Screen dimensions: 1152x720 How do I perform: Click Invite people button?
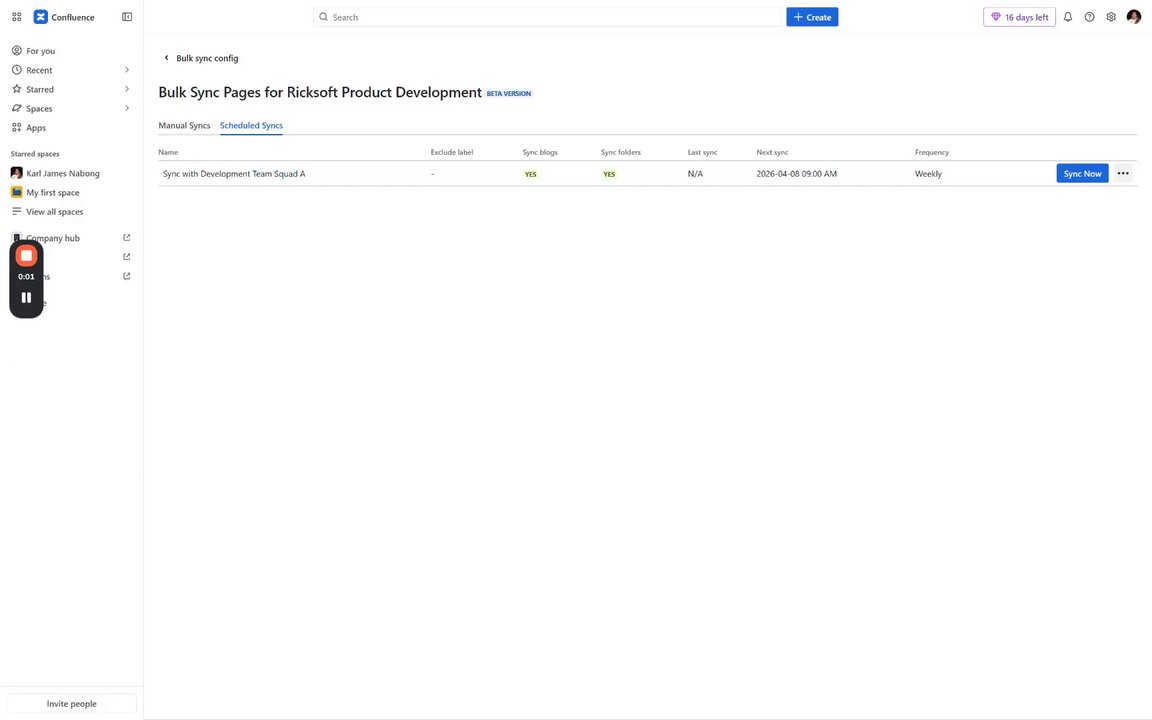point(71,704)
